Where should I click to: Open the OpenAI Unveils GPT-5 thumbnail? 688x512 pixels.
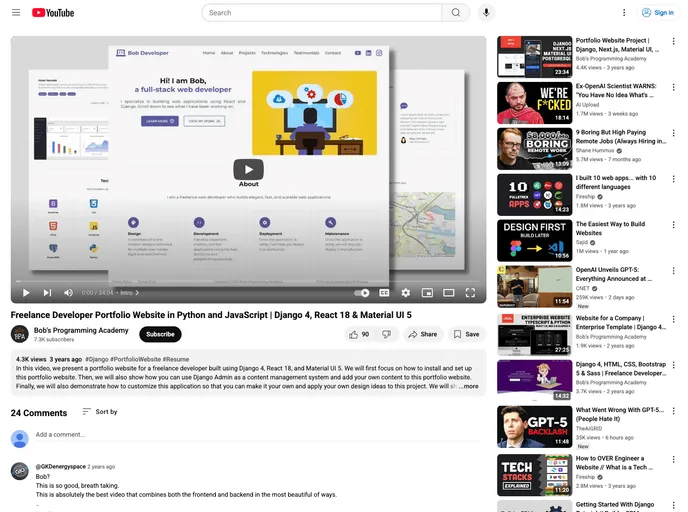[534, 286]
